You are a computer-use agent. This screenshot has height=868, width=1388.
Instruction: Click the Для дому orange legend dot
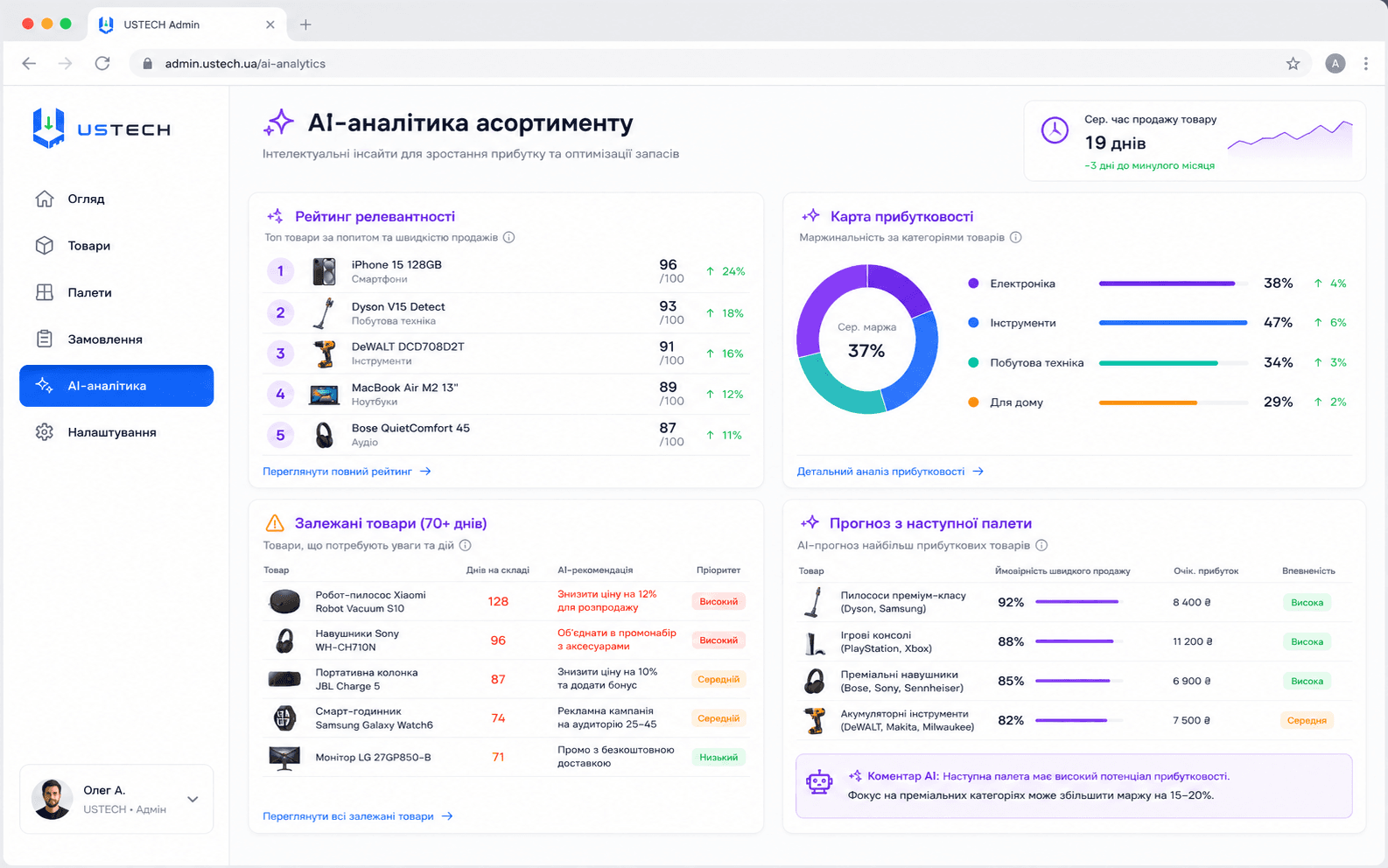(x=973, y=402)
